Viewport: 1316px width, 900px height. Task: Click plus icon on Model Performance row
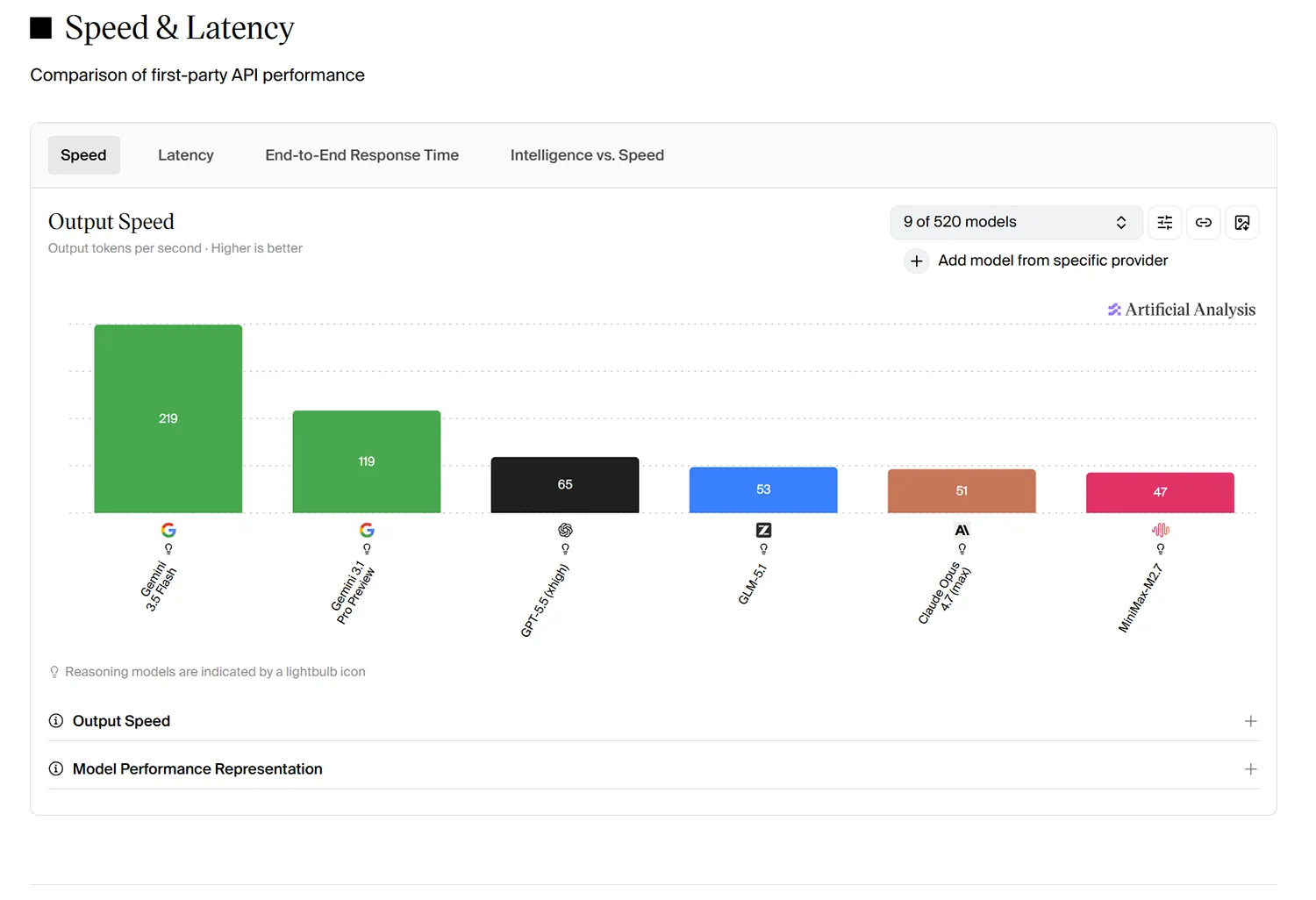point(1250,769)
